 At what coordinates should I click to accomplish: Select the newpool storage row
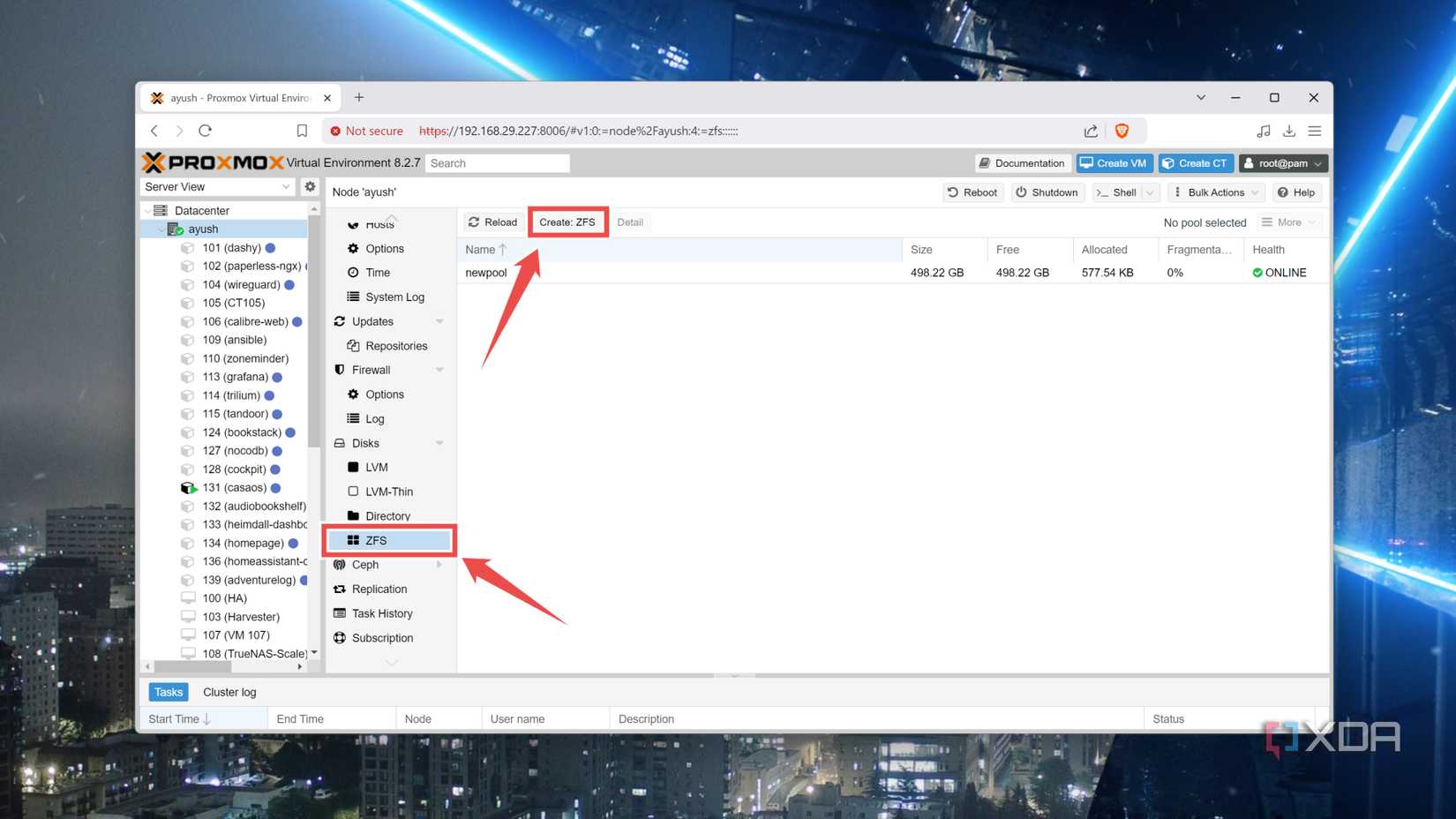coord(486,272)
